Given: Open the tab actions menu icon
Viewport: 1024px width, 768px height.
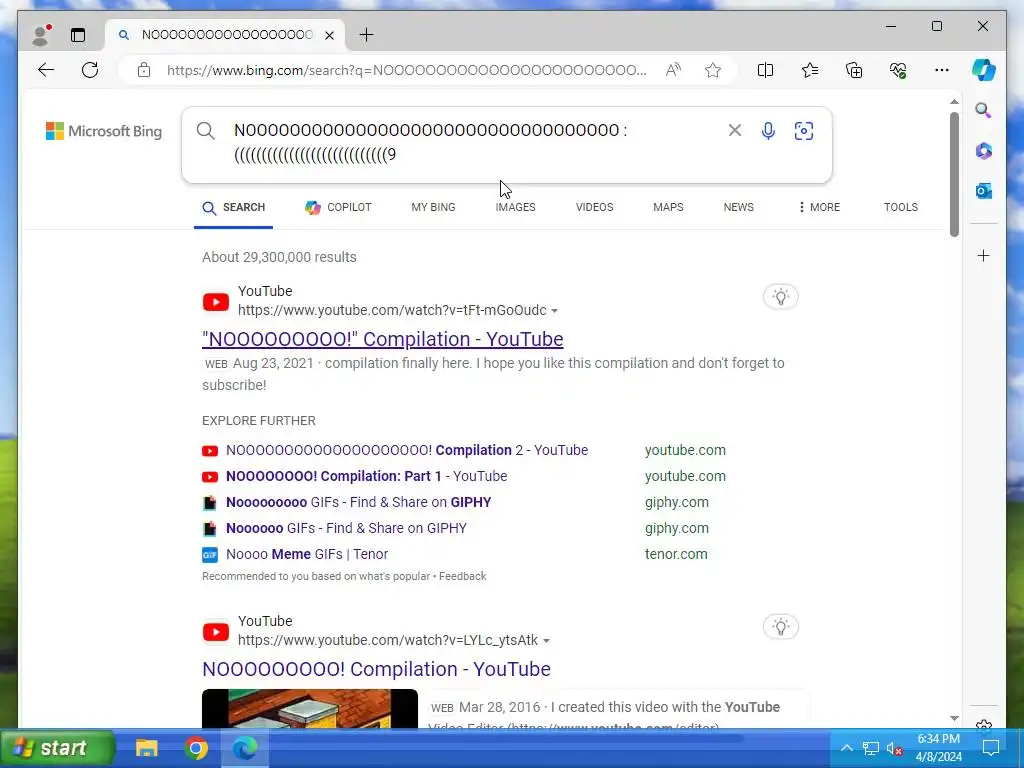Looking at the screenshot, I should click(78, 35).
